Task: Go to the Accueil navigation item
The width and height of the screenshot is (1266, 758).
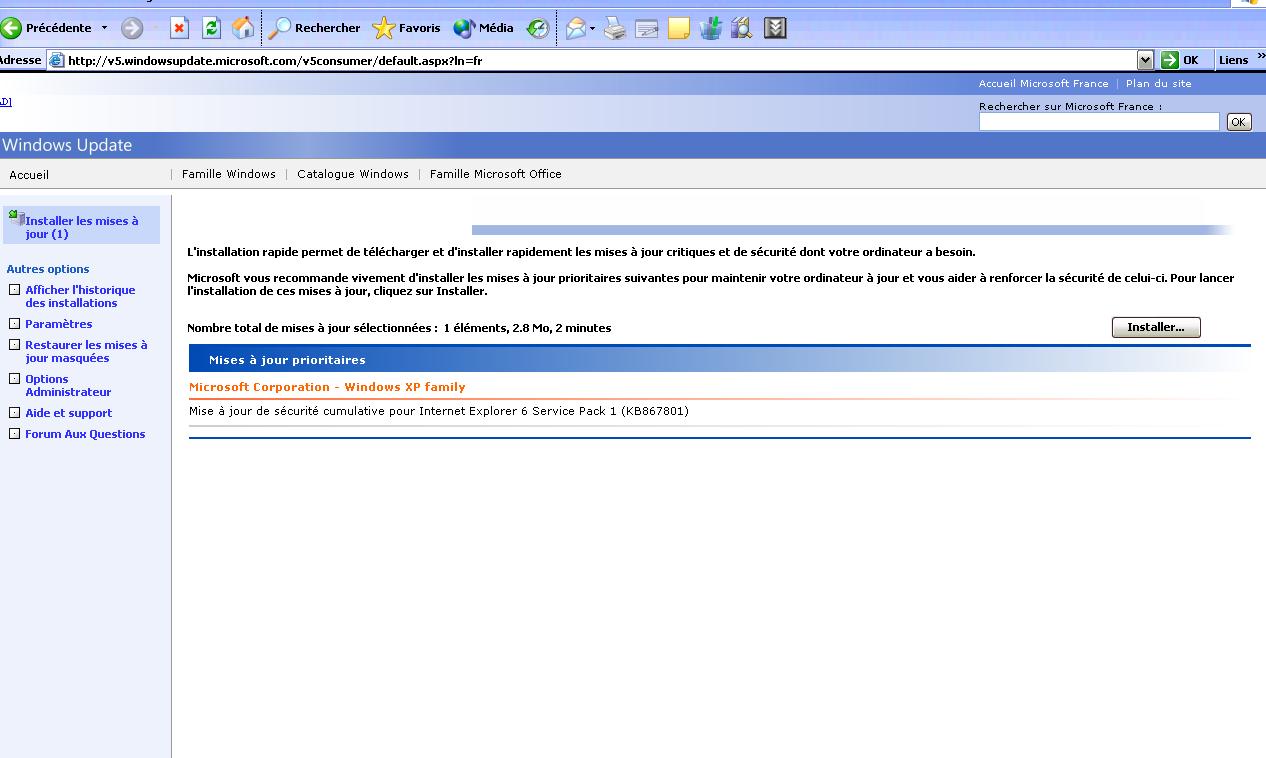Action: click(29, 175)
